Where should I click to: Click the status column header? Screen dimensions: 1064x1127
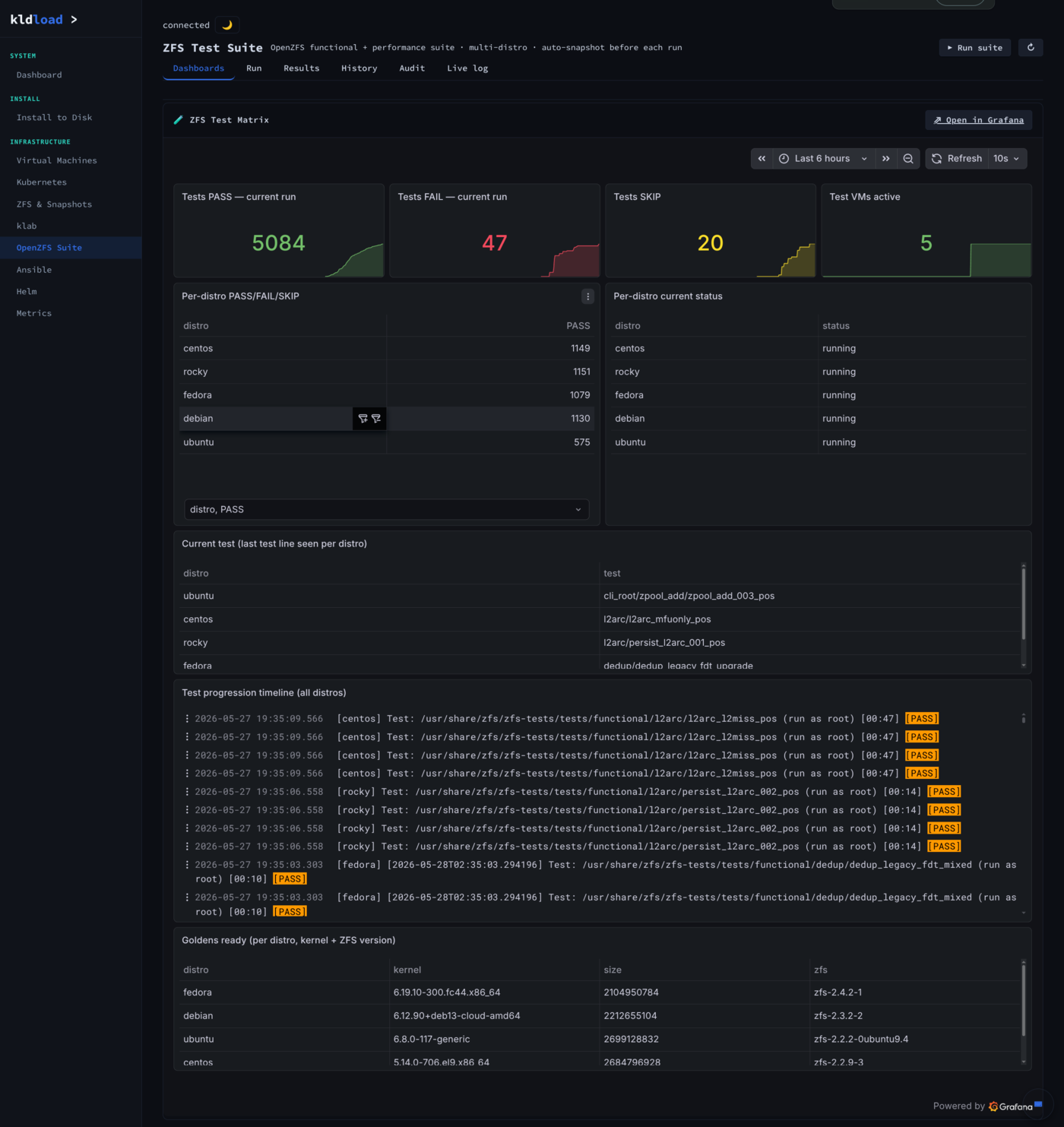[836, 326]
